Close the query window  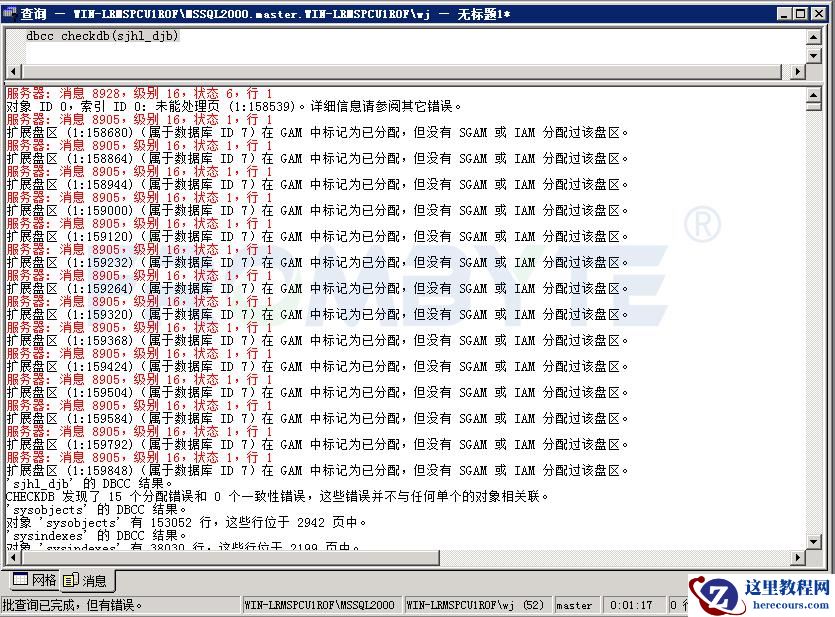818,13
